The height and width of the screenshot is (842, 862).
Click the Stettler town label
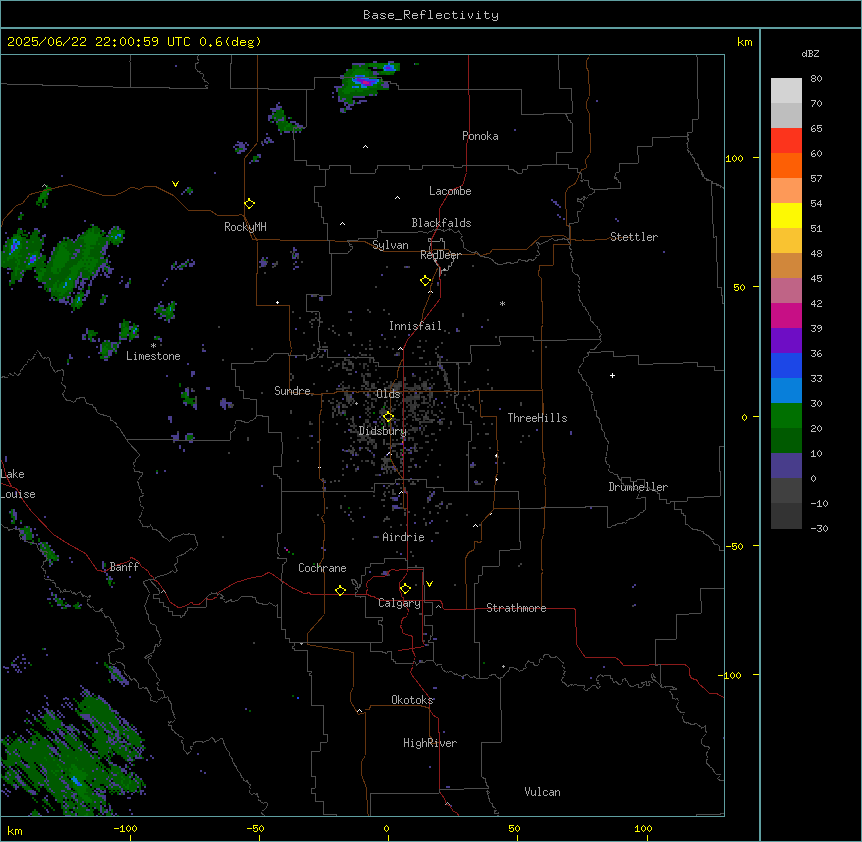click(x=634, y=237)
